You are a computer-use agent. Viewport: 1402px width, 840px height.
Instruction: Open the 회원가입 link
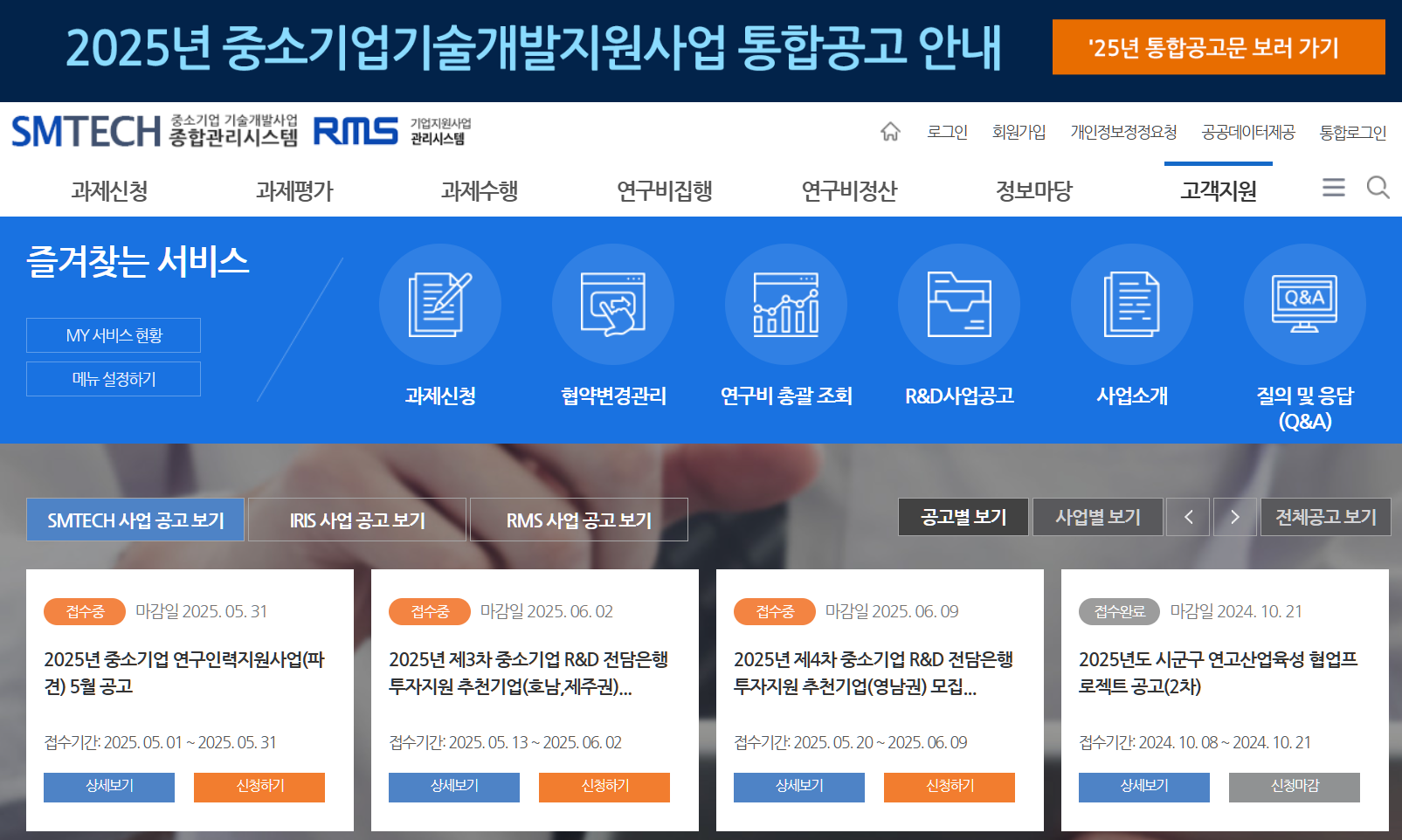pos(1019,132)
